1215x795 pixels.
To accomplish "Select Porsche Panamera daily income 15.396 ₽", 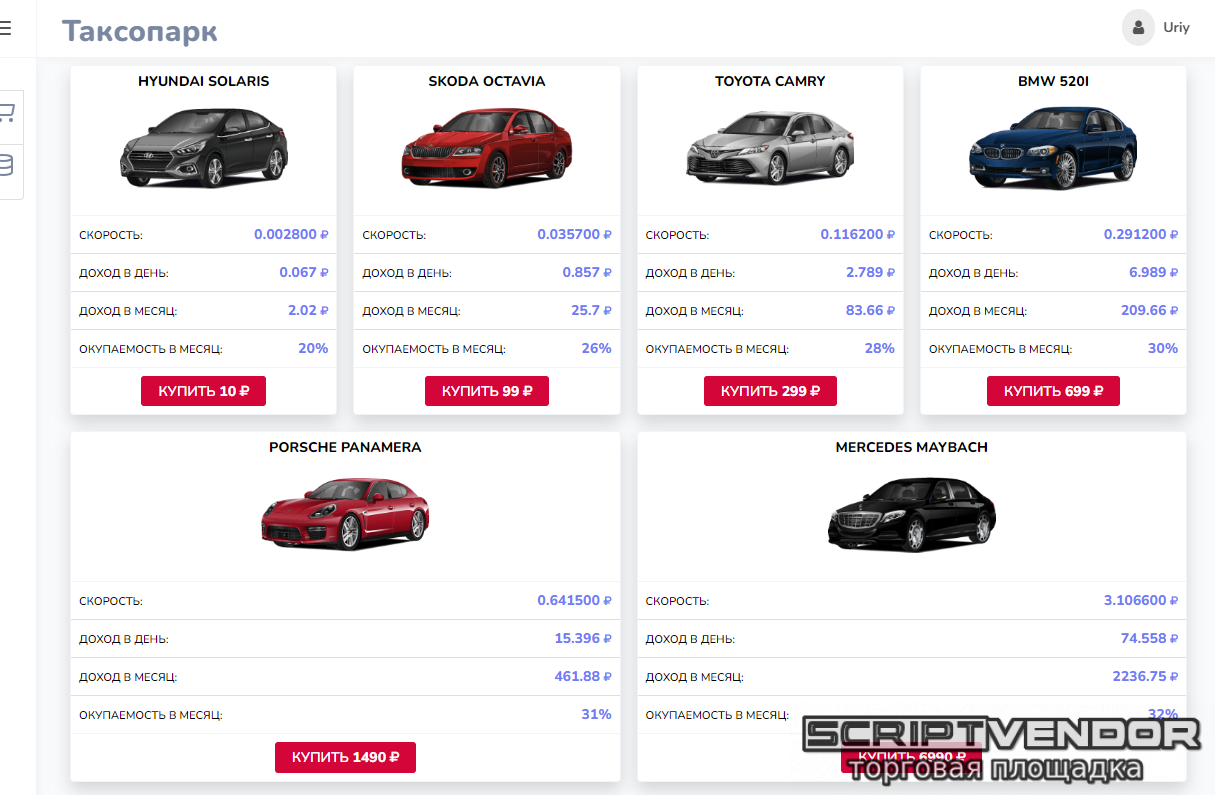I will [x=583, y=638].
